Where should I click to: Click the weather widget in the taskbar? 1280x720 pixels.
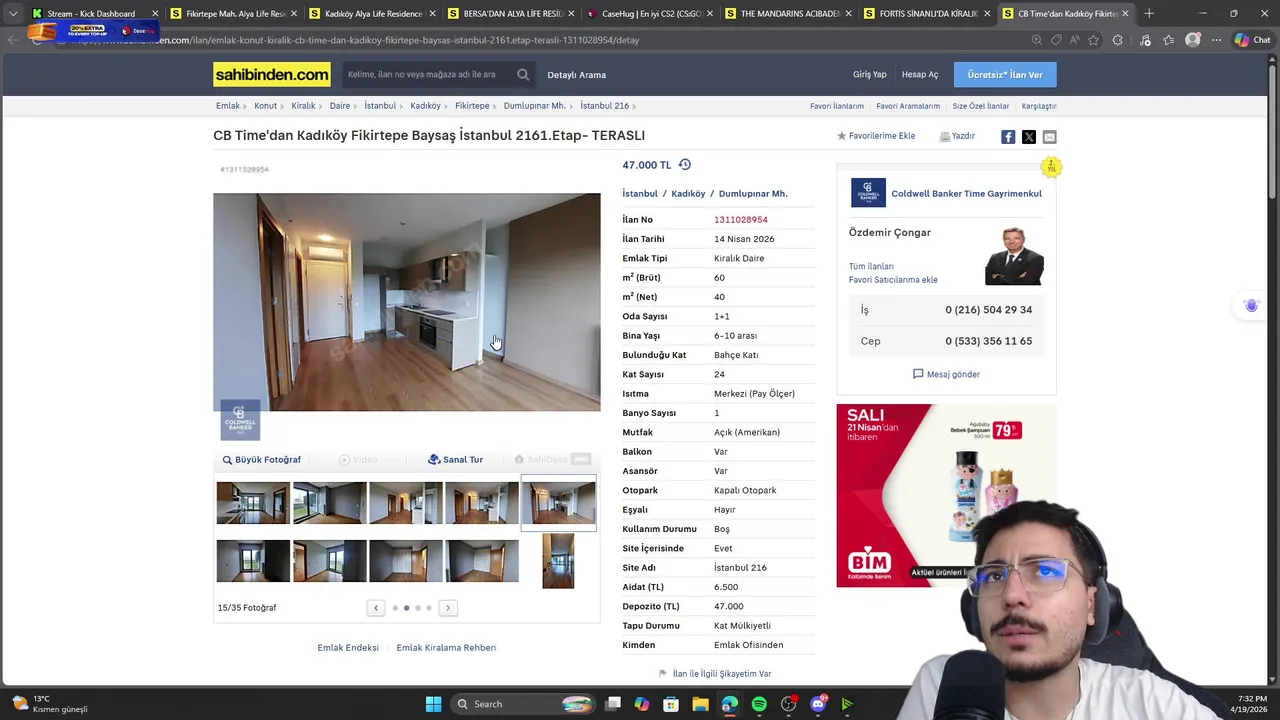[x=48, y=704]
